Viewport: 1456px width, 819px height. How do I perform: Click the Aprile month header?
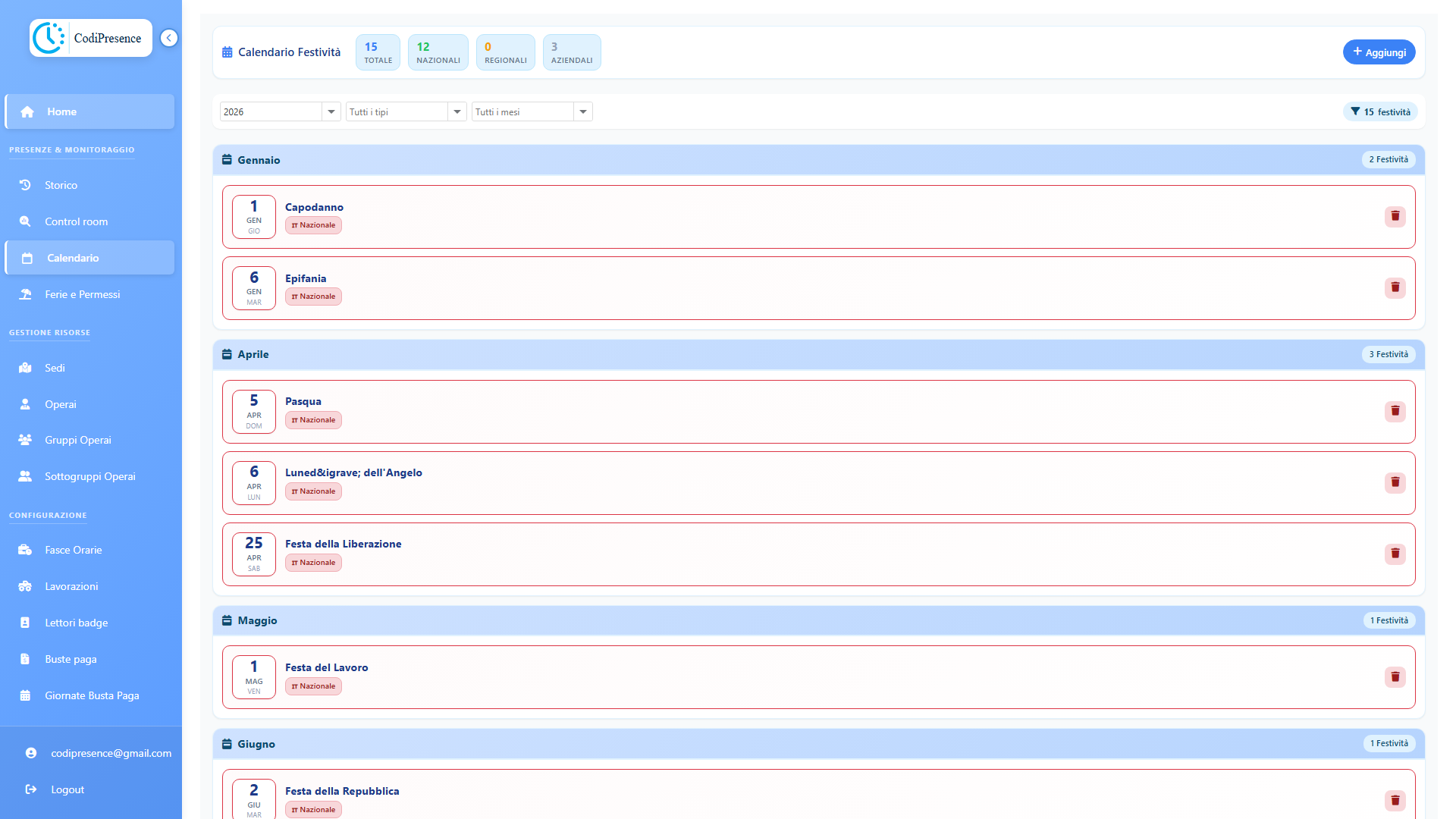tap(253, 354)
